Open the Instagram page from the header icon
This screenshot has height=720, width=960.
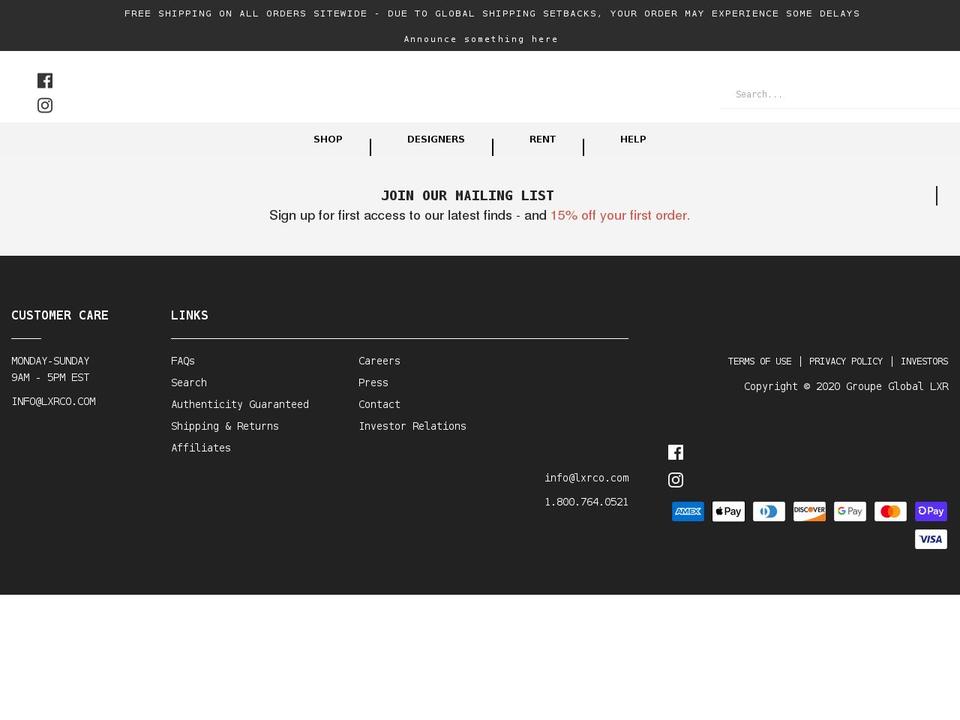45,105
